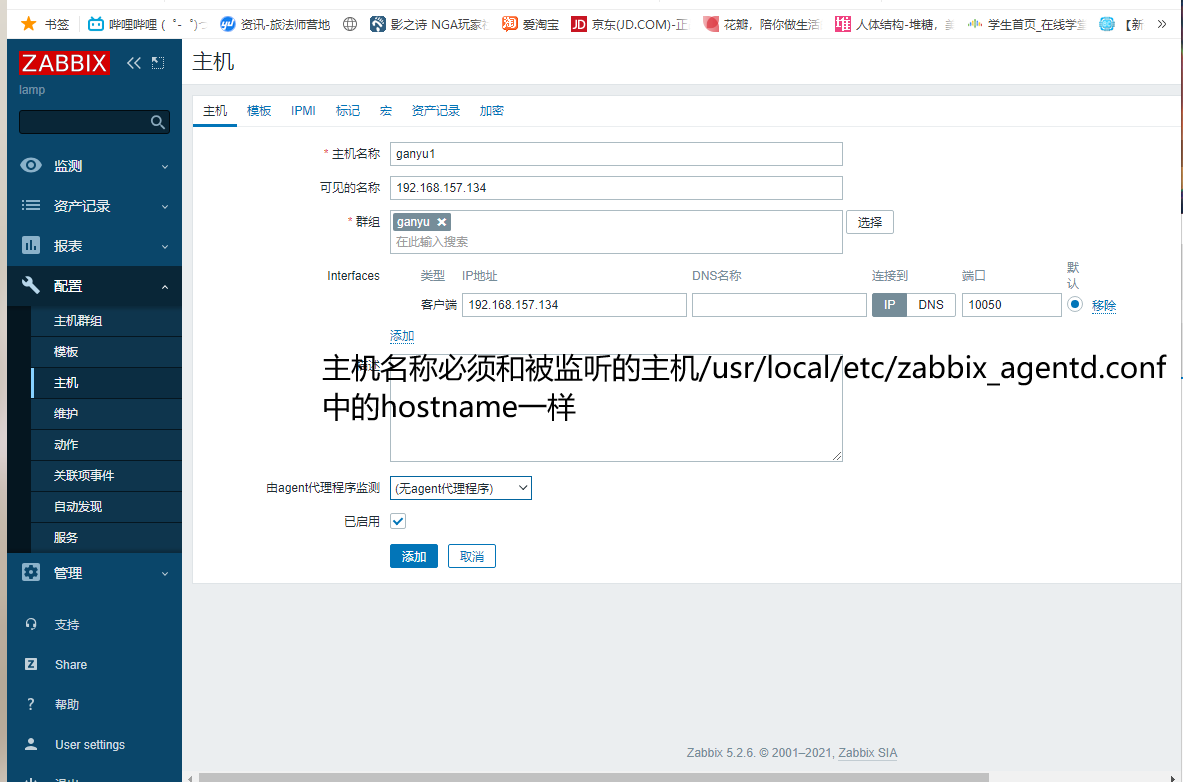Select the default interface radio button
The image size is (1183, 782).
tap(1075, 304)
